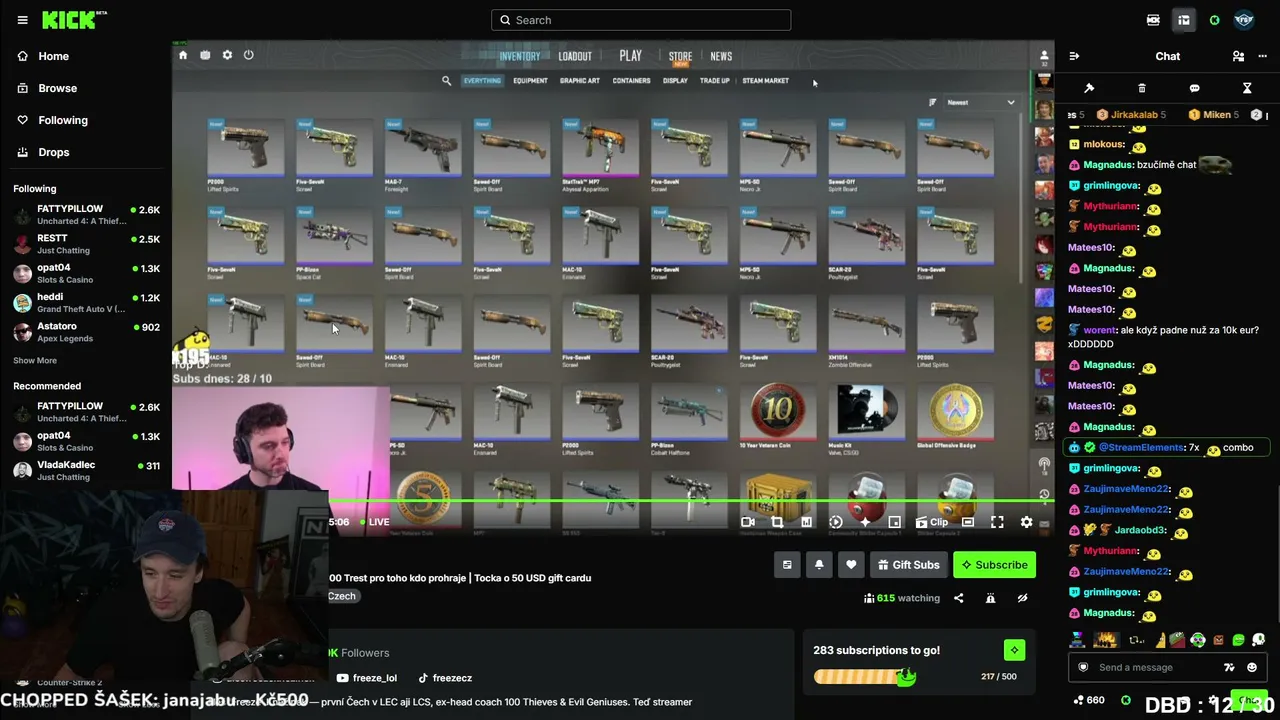
Task: Click the Miken leaderboard entry
Action: (1213, 115)
